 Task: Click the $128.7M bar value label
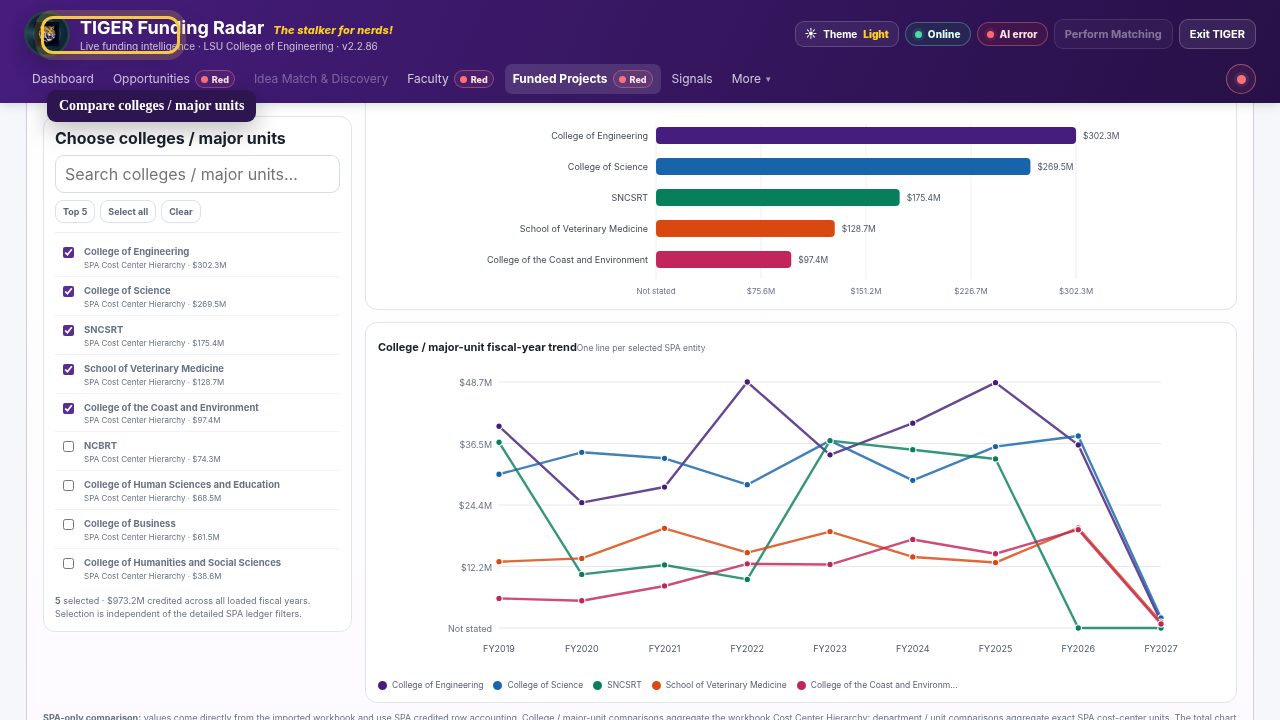pyautogui.click(x=859, y=229)
